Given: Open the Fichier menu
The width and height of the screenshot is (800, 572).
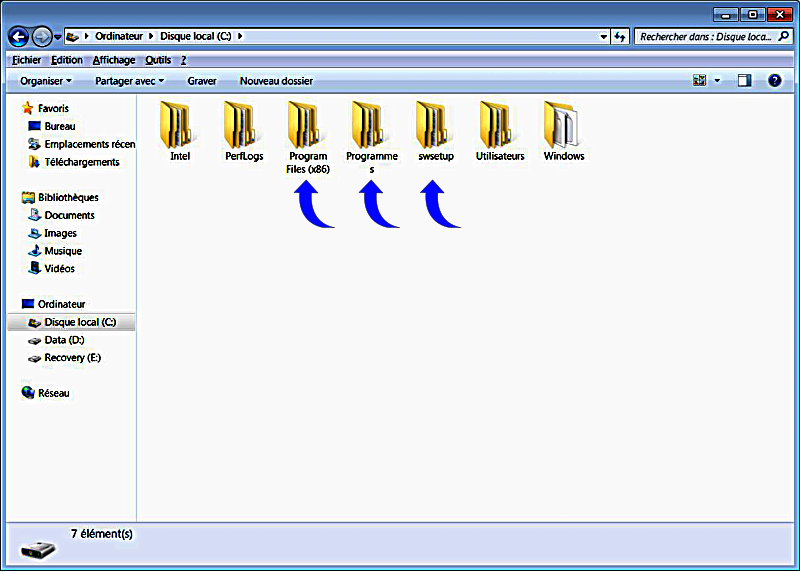Looking at the screenshot, I should click(x=27, y=60).
